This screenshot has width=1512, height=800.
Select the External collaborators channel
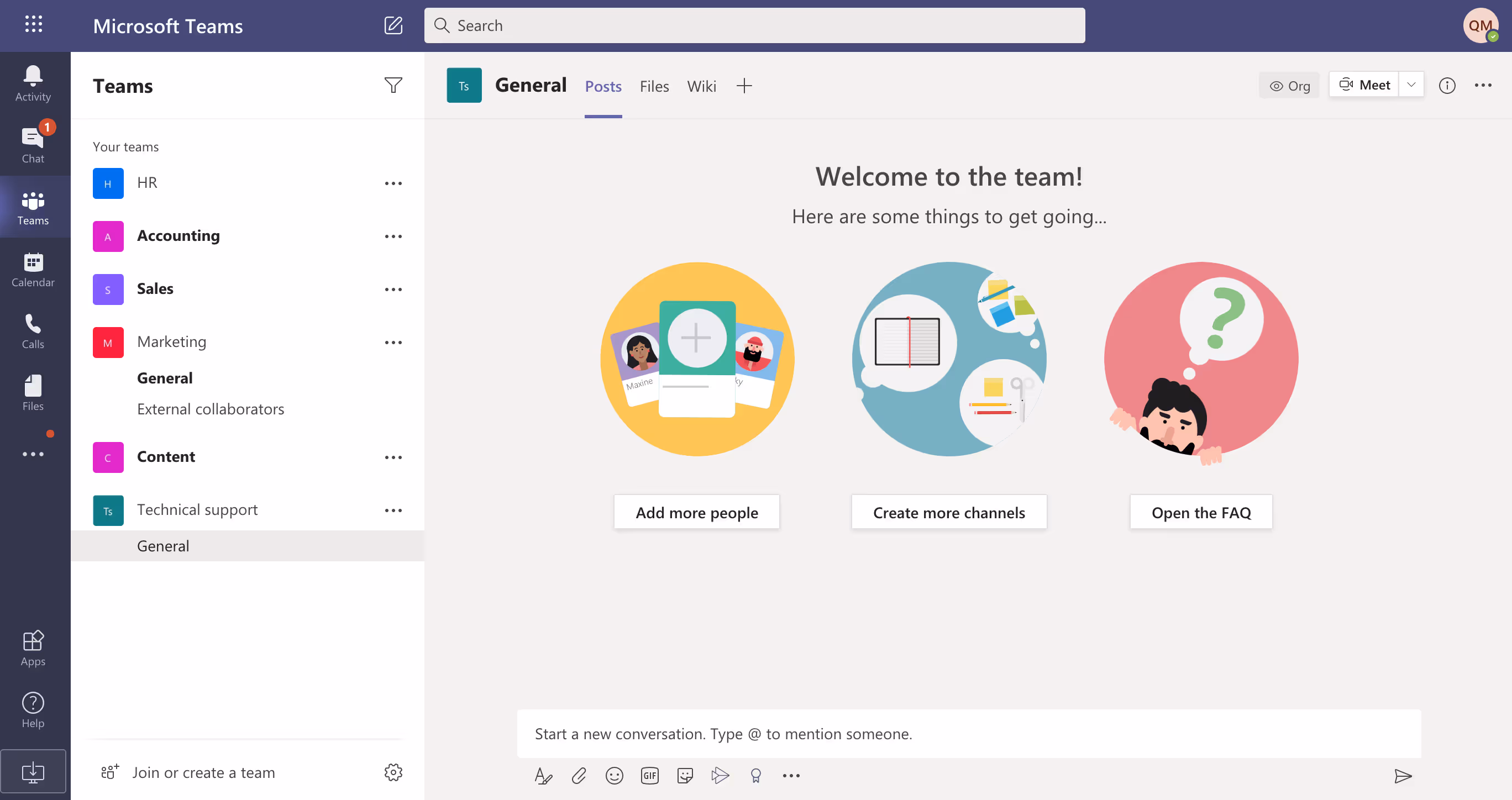click(x=210, y=408)
